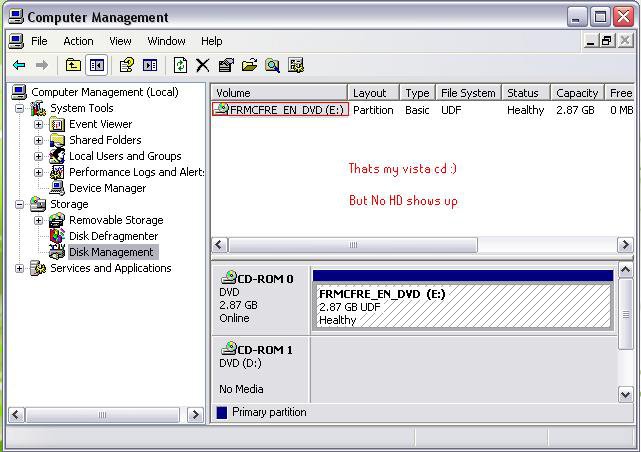Select Disk Management in the tree
The image size is (641, 452).
pyautogui.click(x=111, y=252)
